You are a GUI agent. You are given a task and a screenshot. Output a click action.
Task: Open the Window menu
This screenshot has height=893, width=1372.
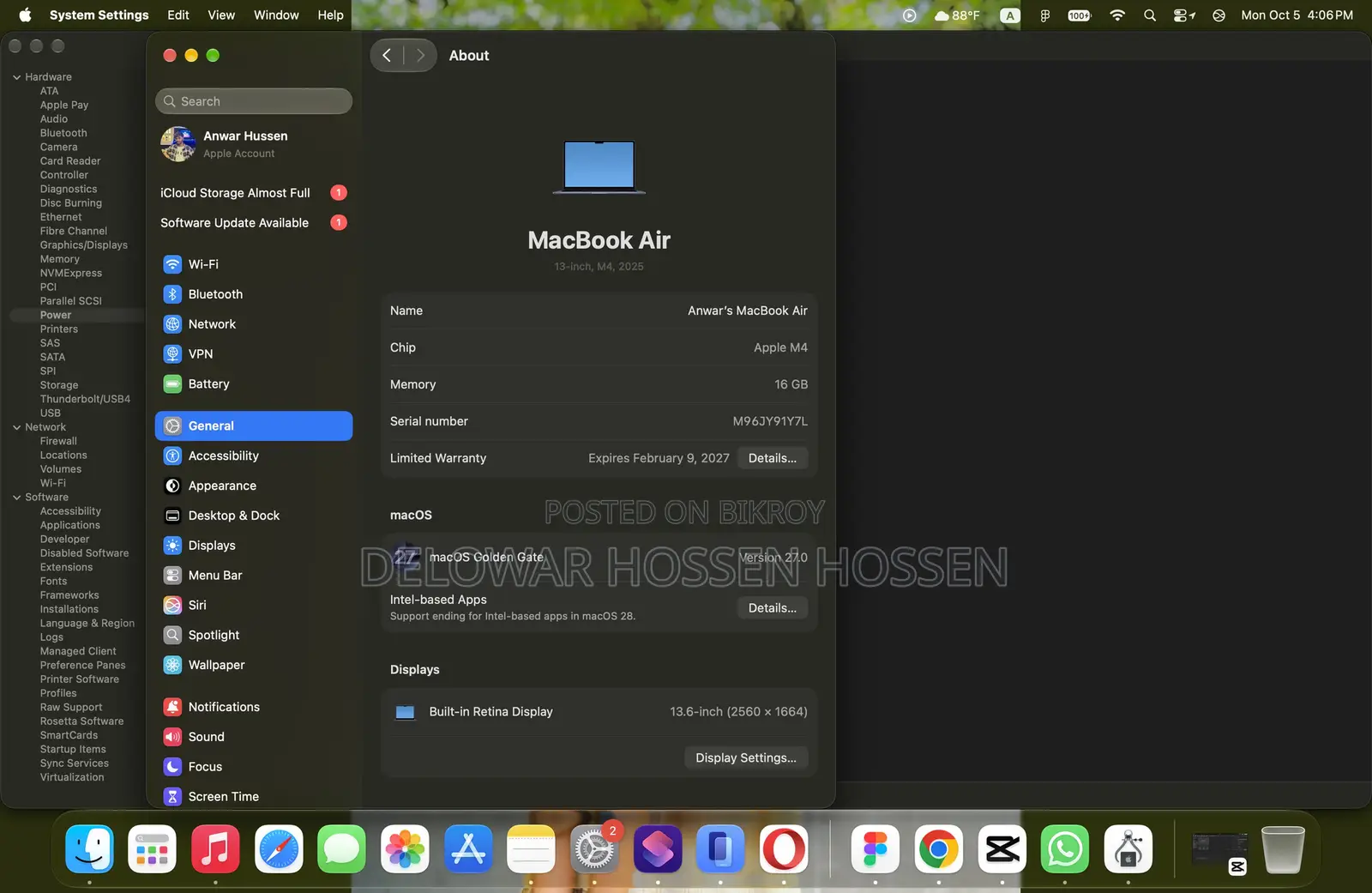click(x=276, y=15)
